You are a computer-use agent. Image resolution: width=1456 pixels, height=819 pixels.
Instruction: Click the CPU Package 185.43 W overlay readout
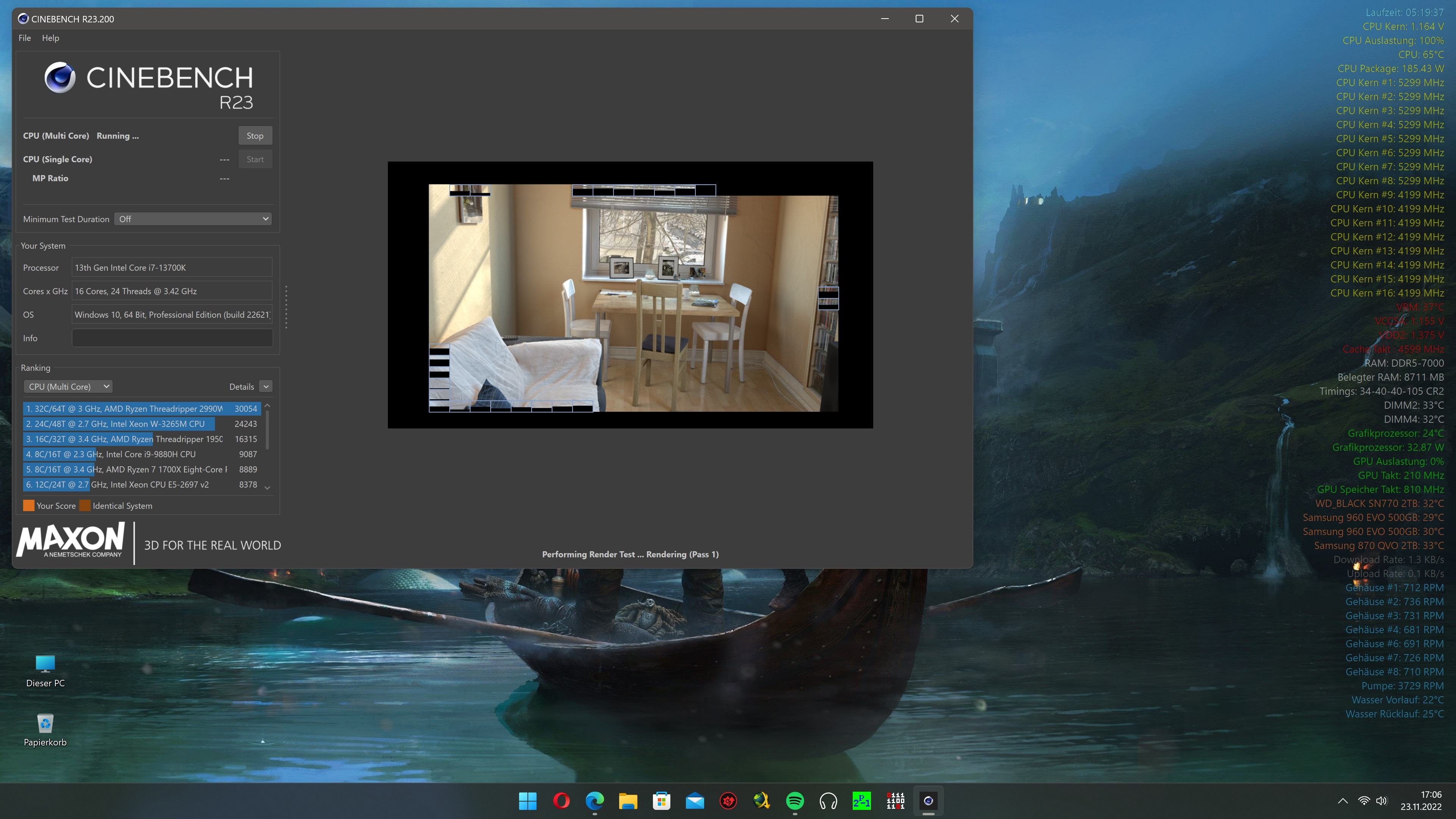[x=1390, y=68]
